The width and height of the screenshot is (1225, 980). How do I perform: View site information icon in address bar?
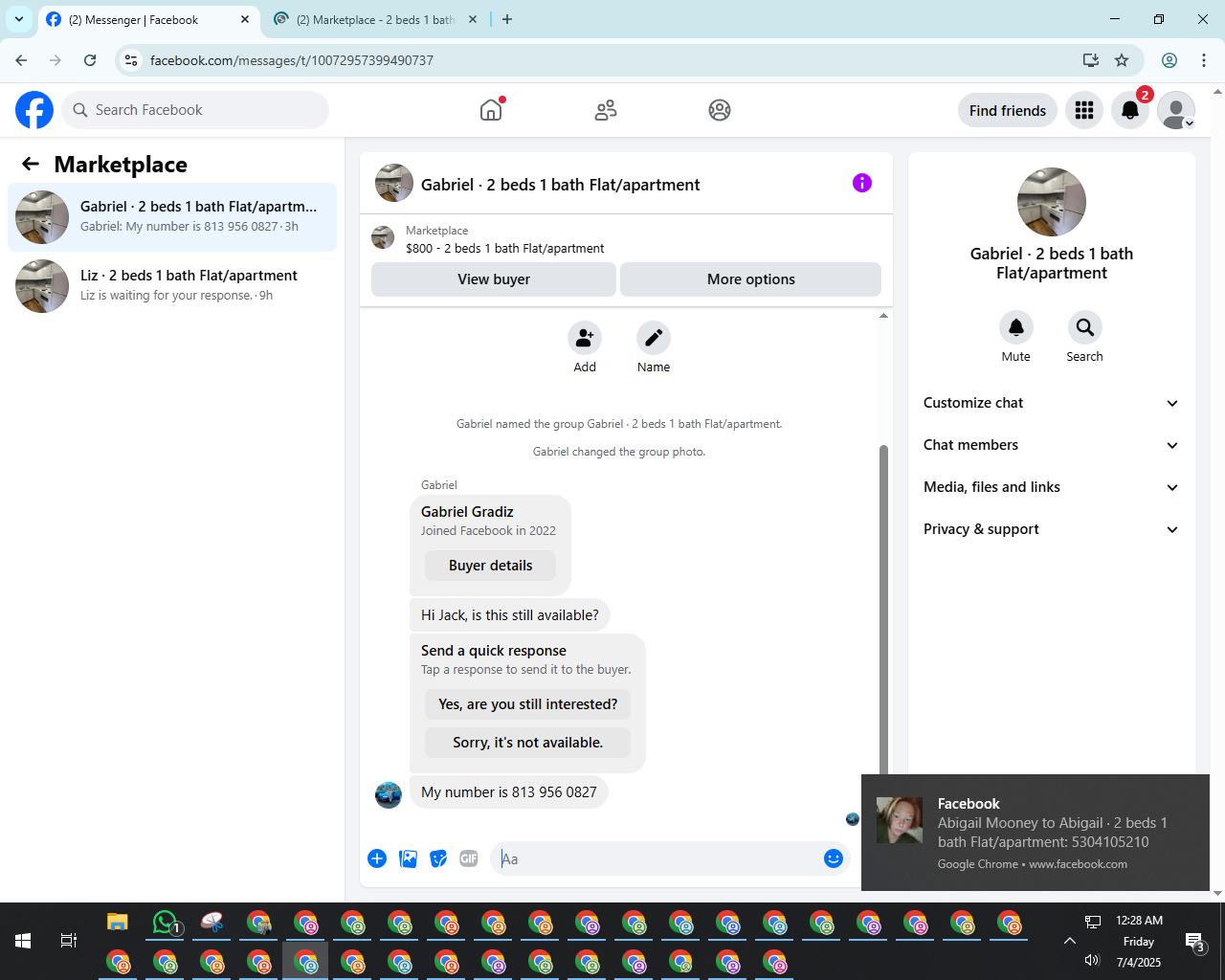[x=131, y=60]
